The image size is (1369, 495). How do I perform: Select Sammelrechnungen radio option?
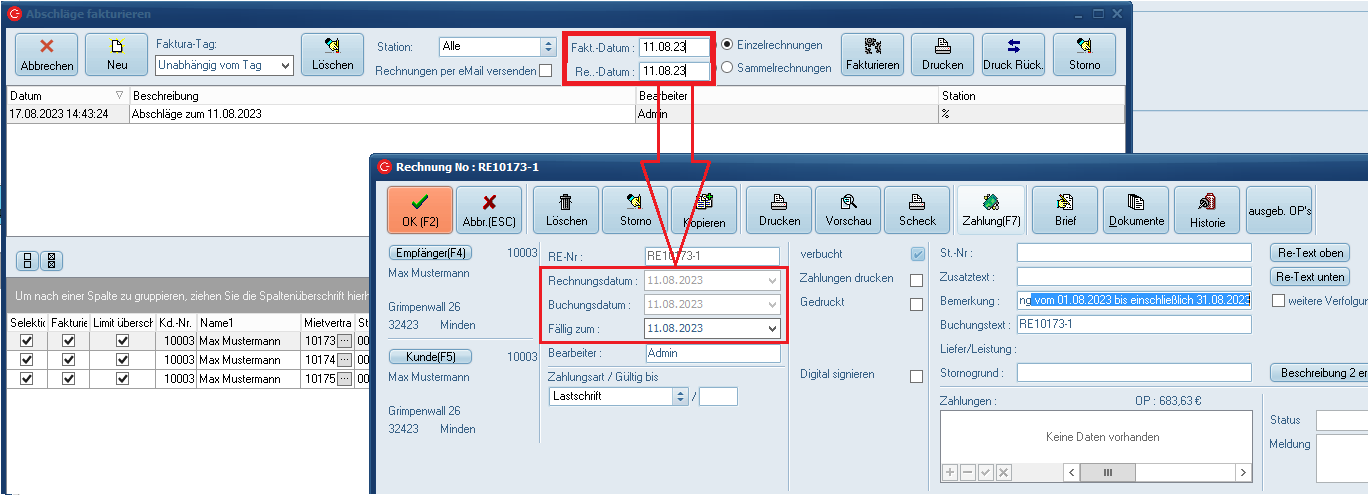click(x=727, y=68)
